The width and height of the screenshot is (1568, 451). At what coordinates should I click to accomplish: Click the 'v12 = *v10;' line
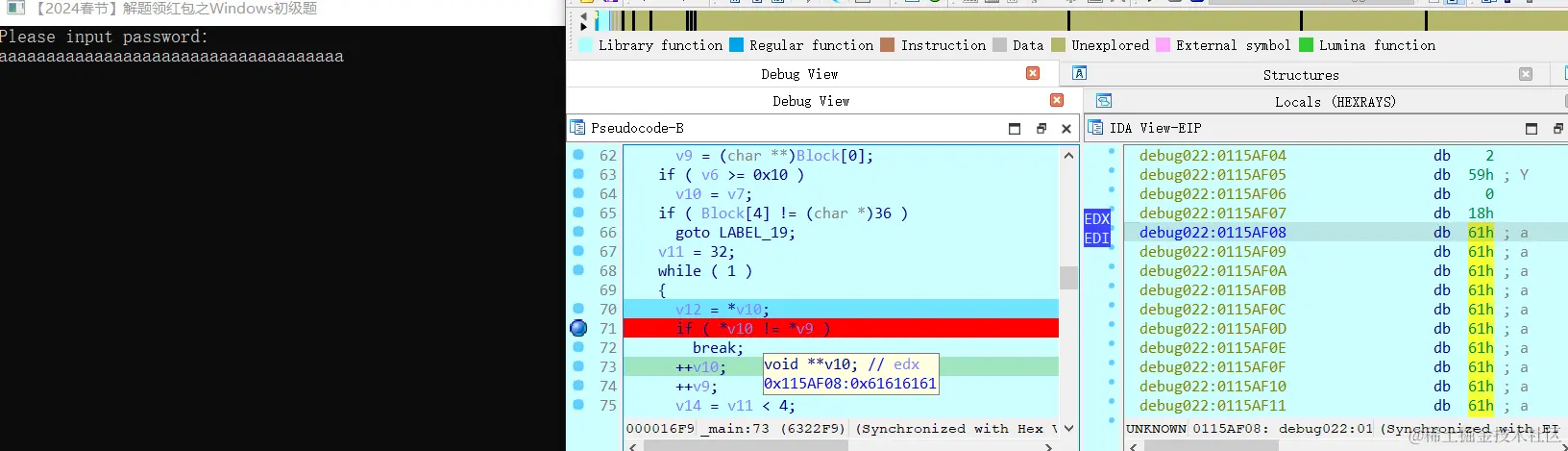[x=723, y=309]
